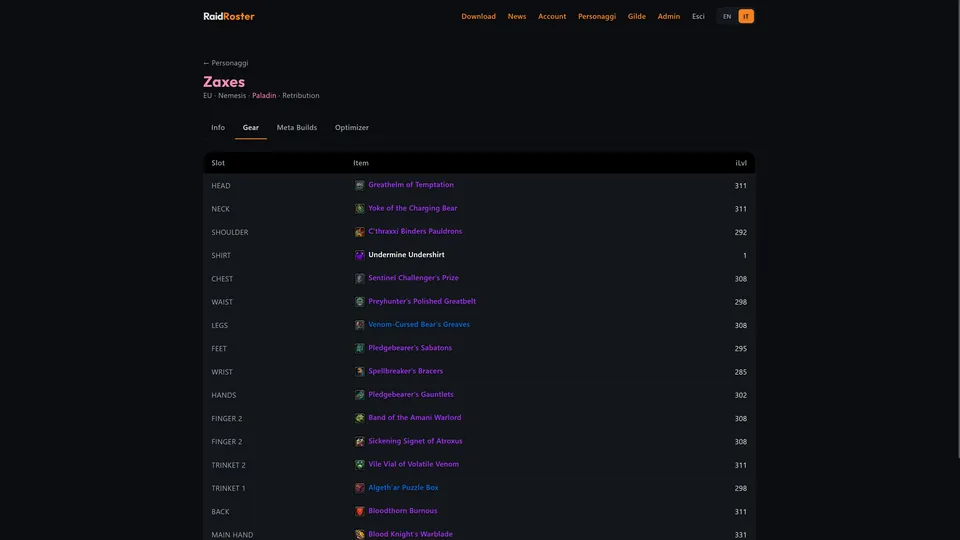
Task: Click the Pledgebearer's Gauntlets icon
Action: click(x=359, y=394)
